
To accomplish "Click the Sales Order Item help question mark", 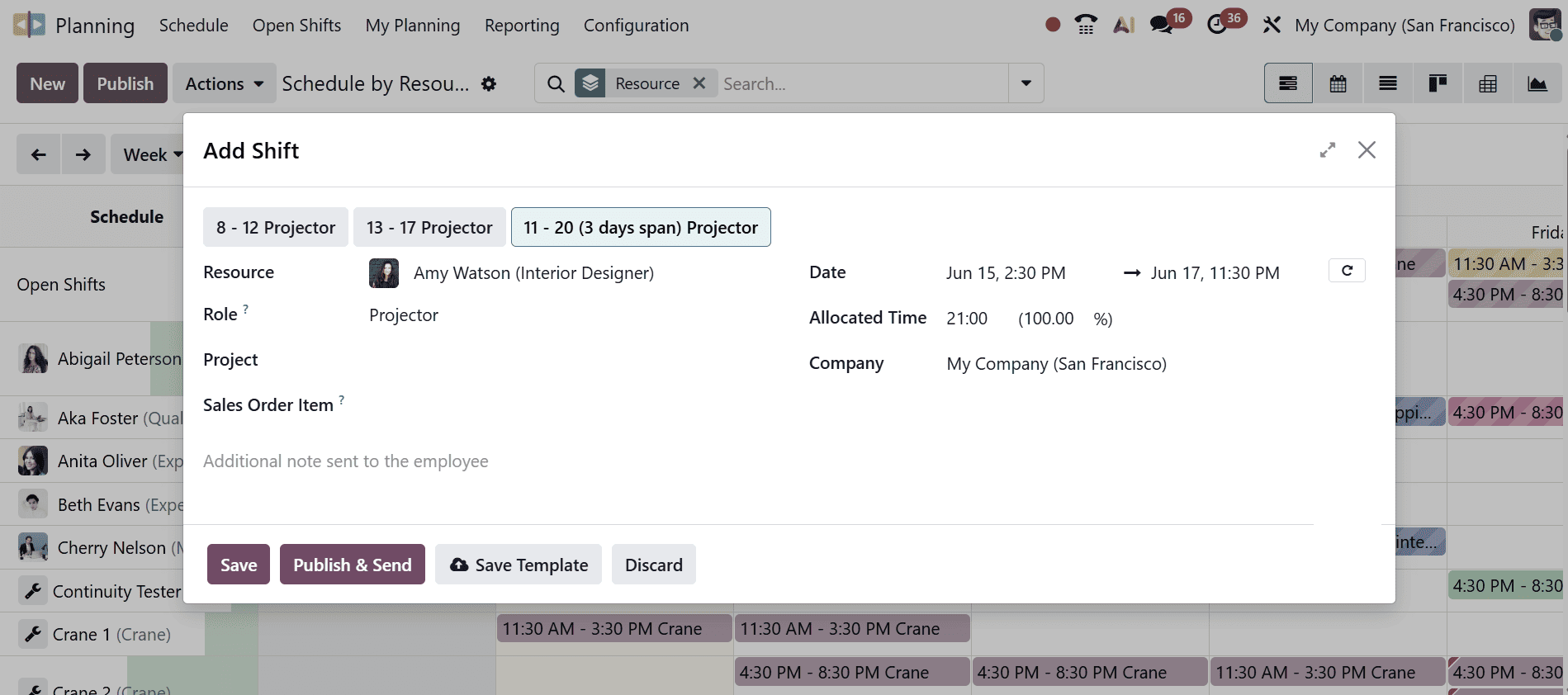I will 341,400.
